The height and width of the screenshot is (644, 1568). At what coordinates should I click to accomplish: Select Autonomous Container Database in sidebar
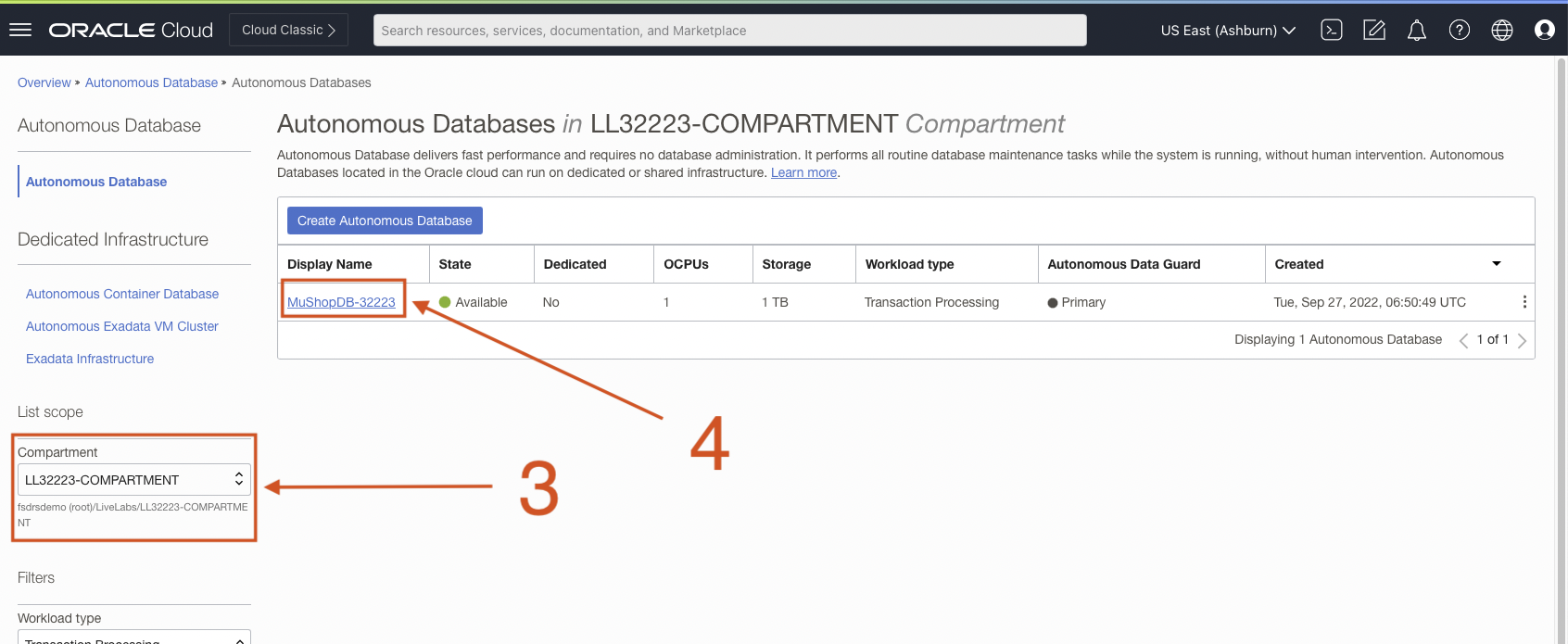click(x=122, y=294)
